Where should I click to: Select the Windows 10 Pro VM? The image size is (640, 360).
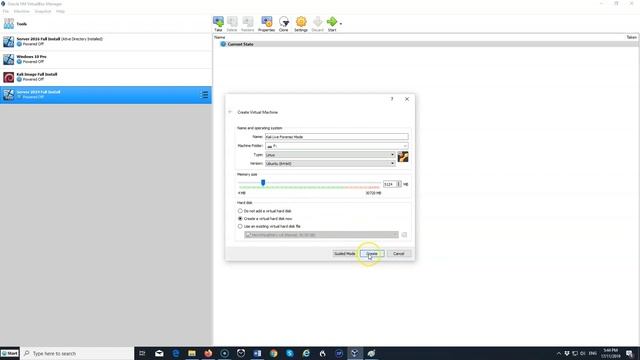(106, 59)
